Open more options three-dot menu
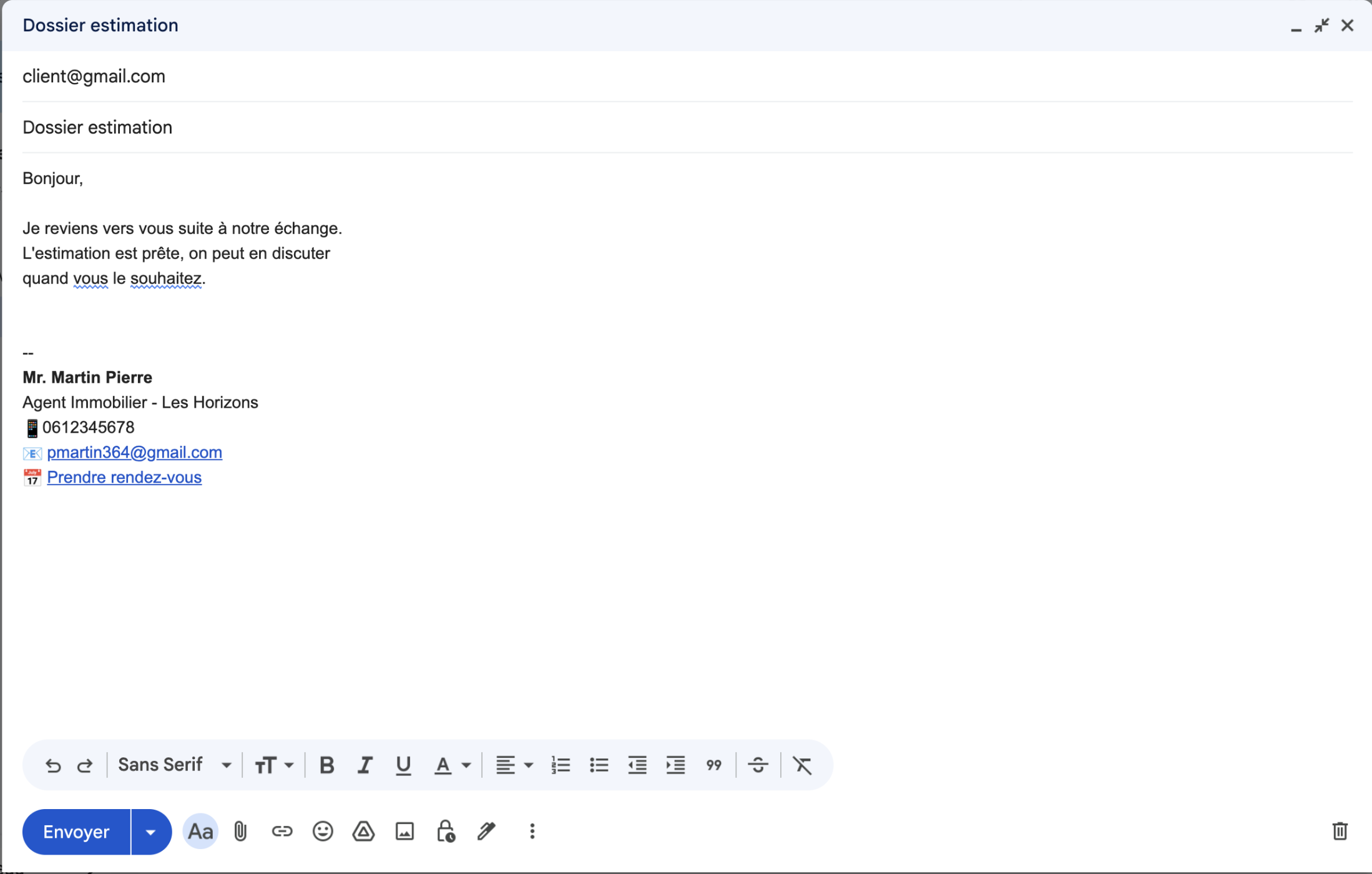 (x=532, y=832)
